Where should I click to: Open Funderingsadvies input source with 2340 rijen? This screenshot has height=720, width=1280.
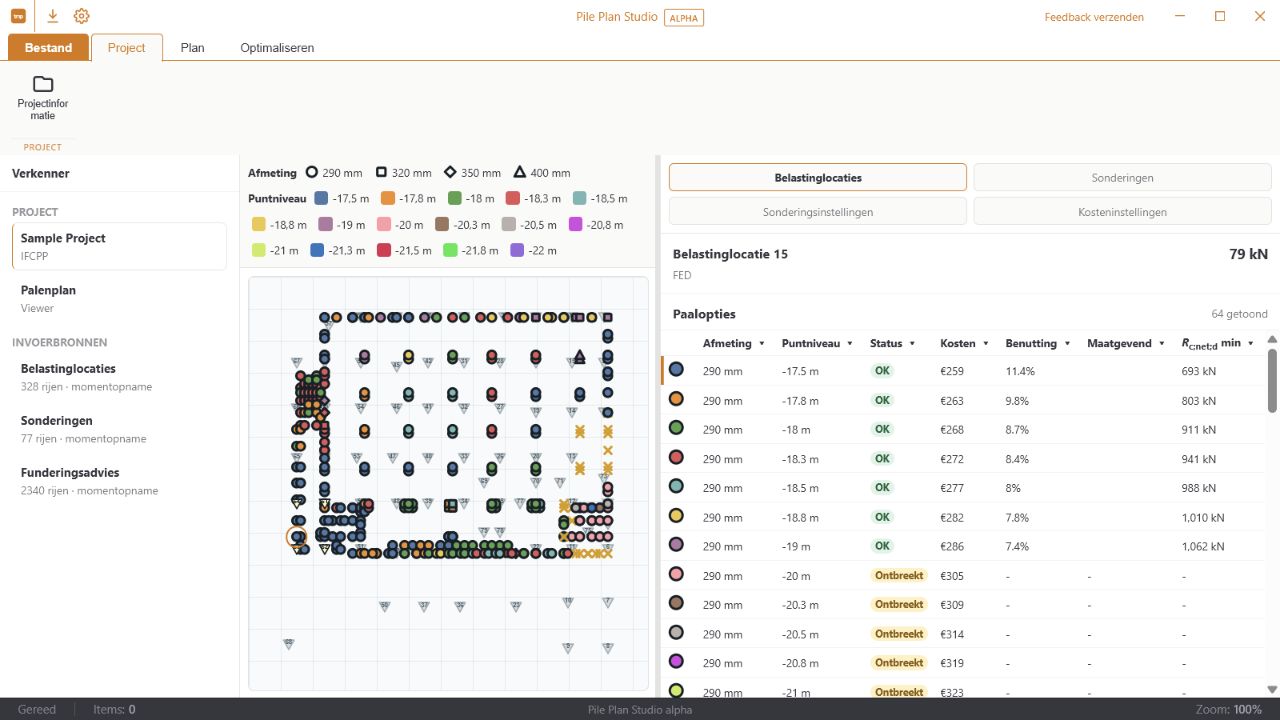(x=119, y=480)
